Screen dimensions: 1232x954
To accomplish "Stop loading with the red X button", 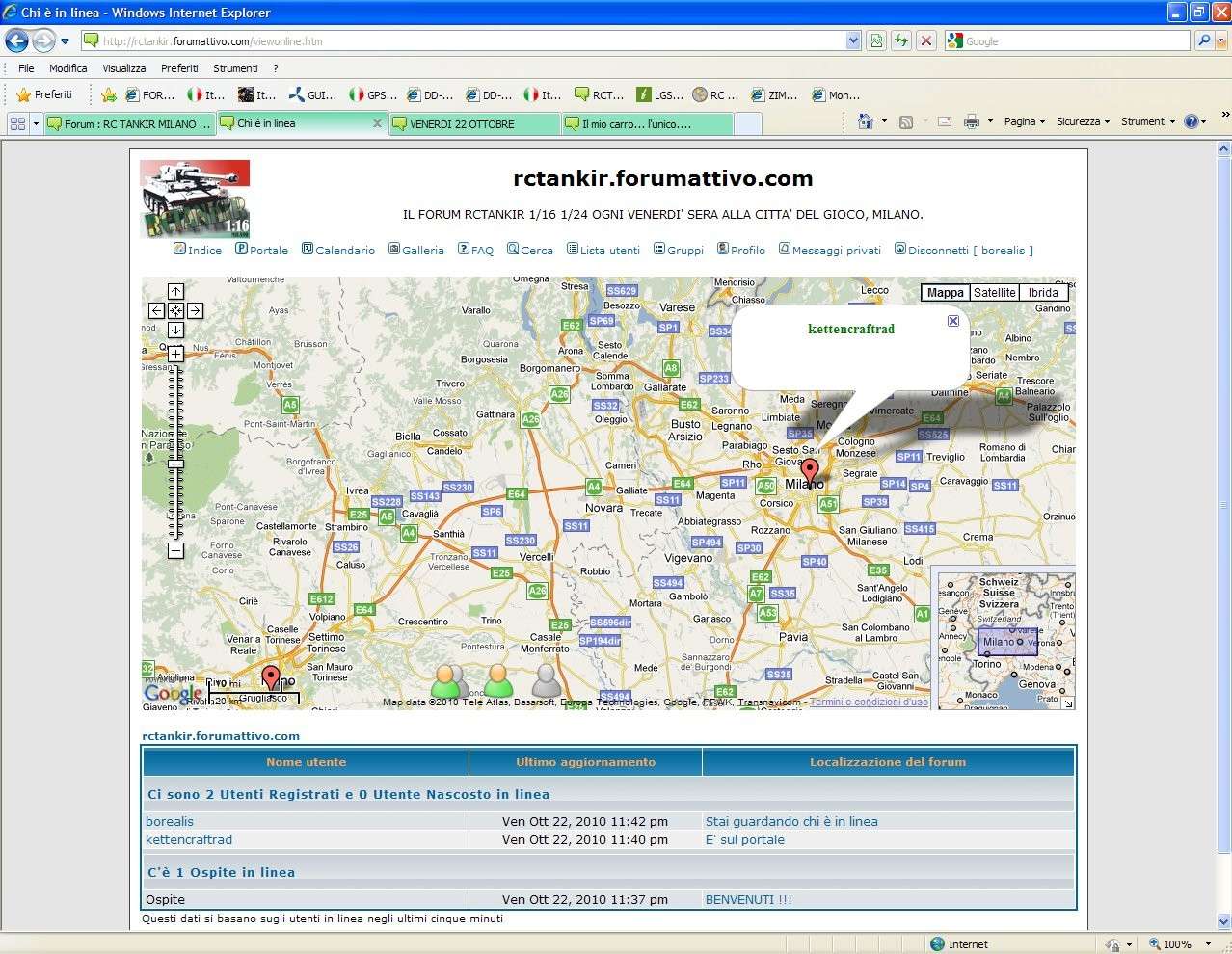I will point(926,40).
